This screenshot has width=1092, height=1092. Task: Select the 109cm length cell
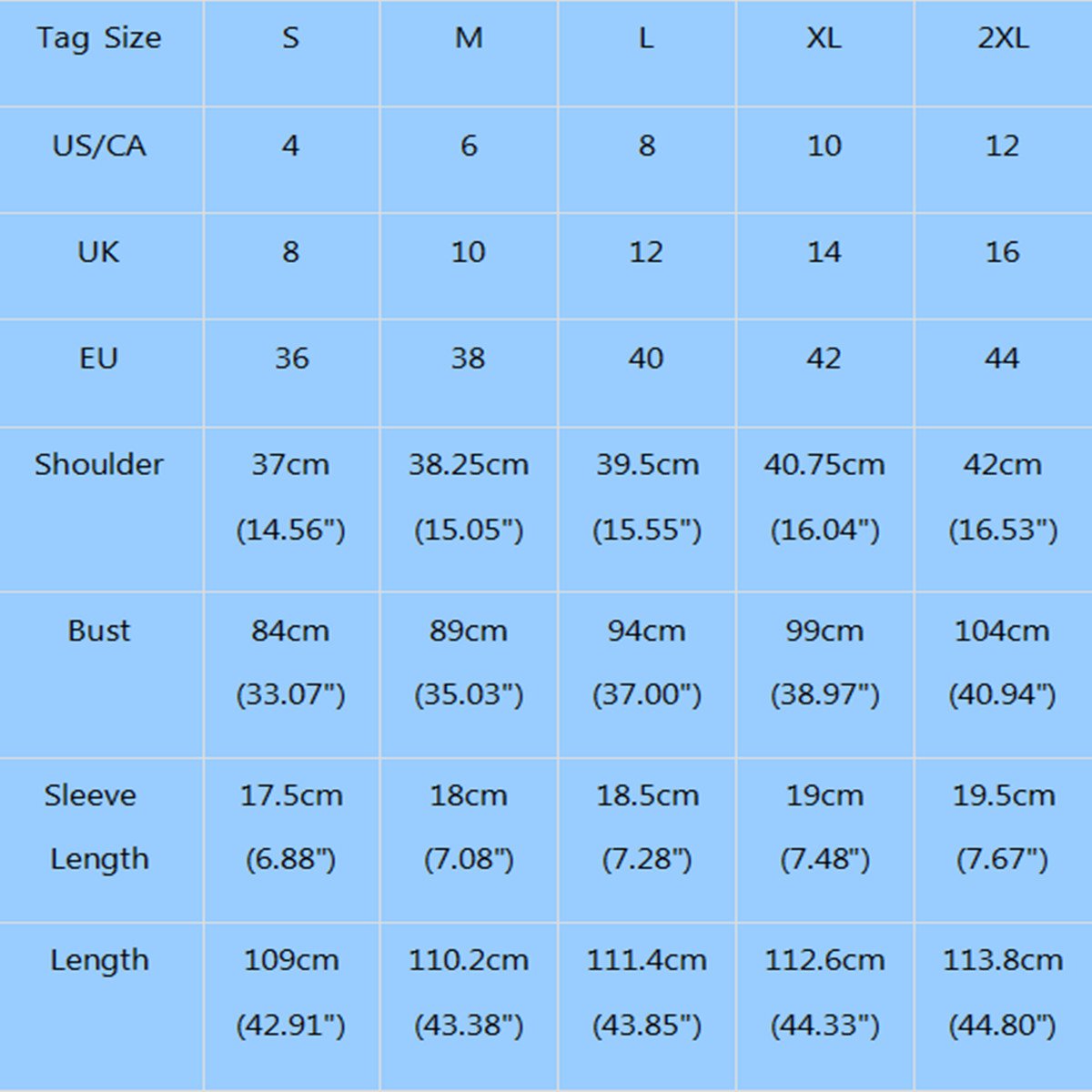[291, 961]
